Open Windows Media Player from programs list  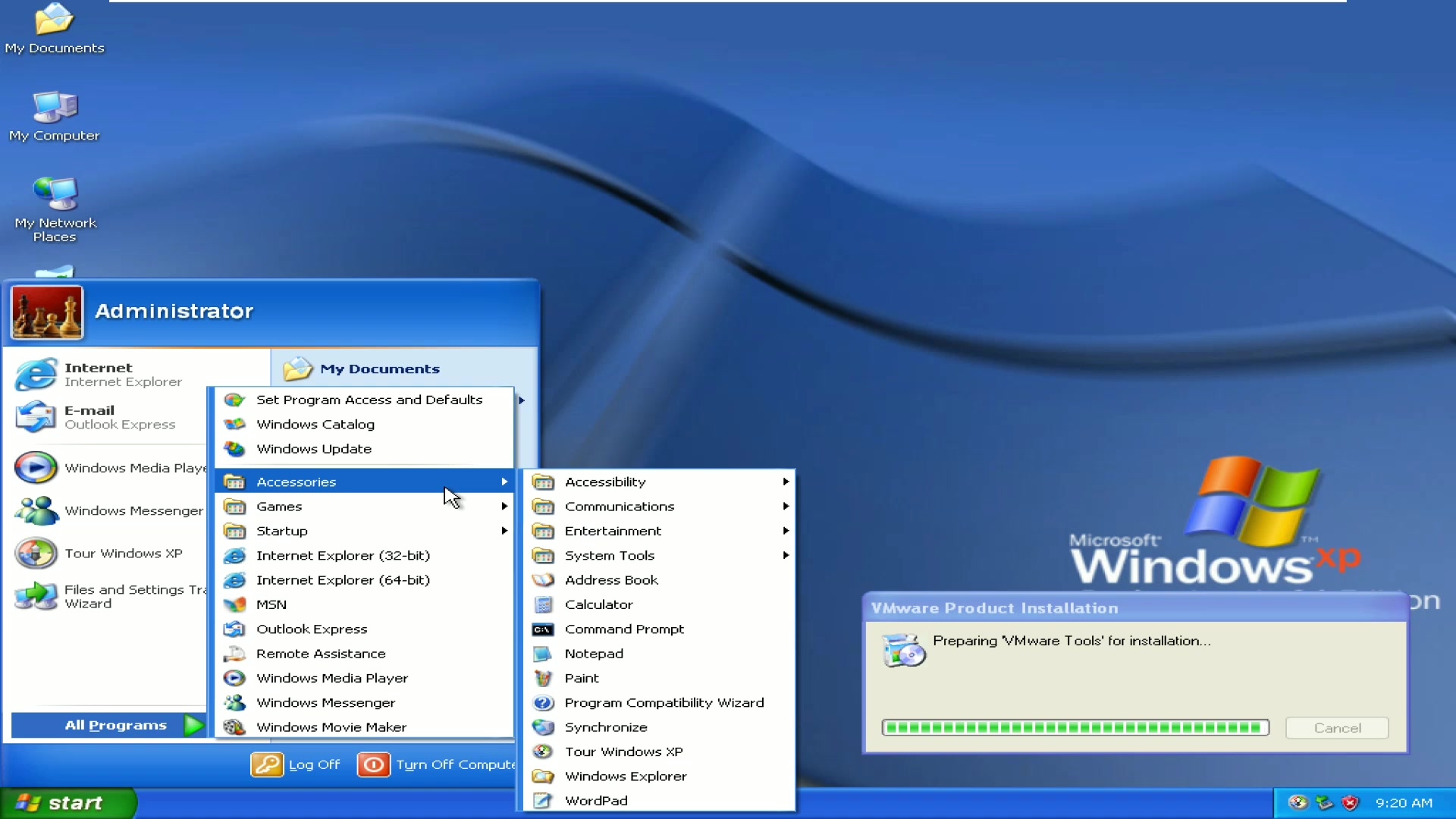[x=364, y=678]
